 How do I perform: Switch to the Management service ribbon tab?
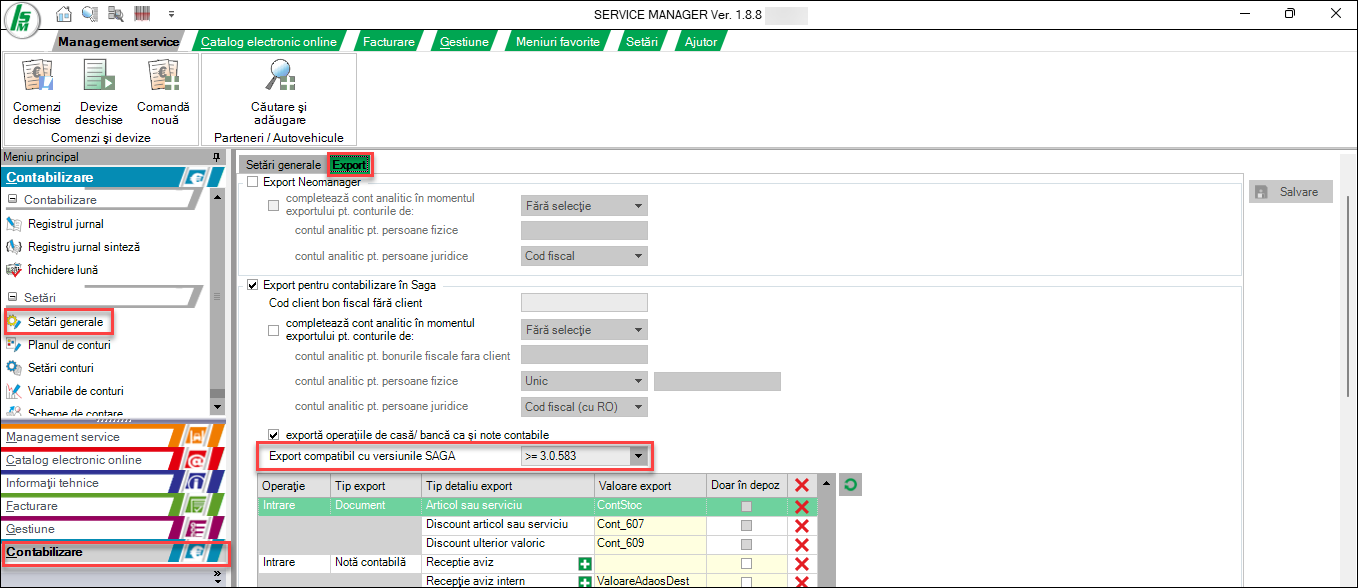click(118, 42)
